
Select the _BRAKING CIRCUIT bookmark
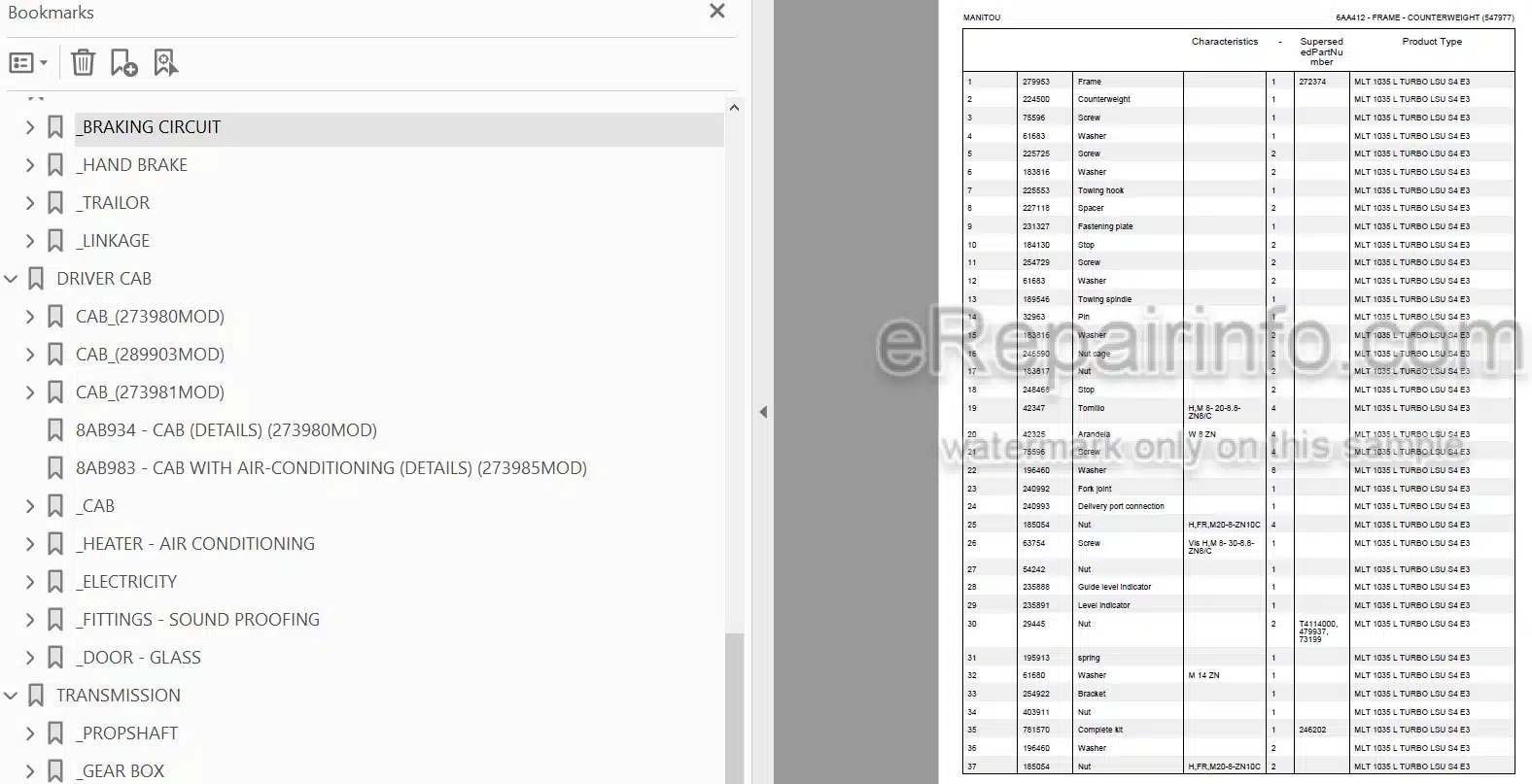(149, 127)
